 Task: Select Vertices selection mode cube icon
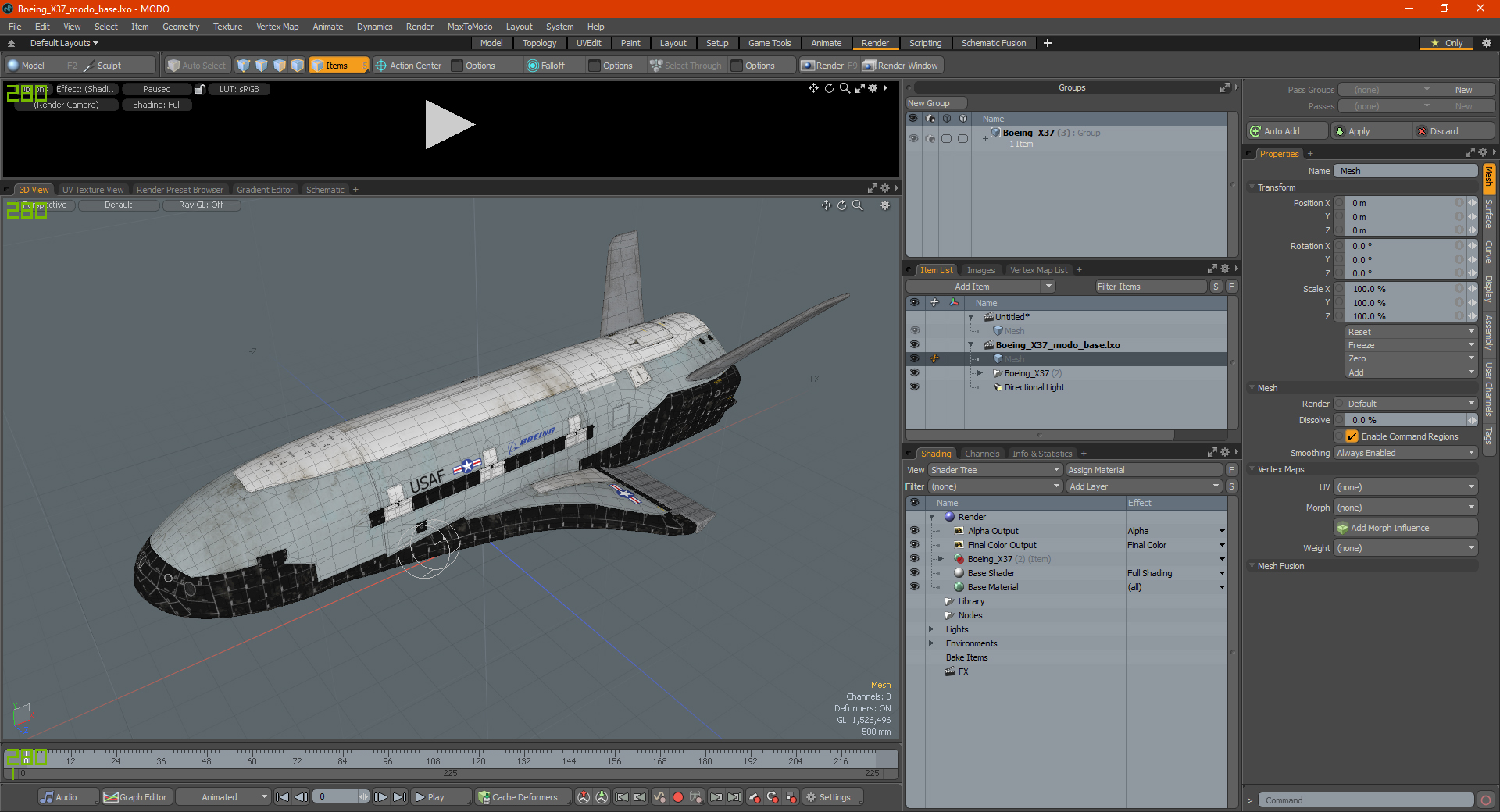(244, 66)
